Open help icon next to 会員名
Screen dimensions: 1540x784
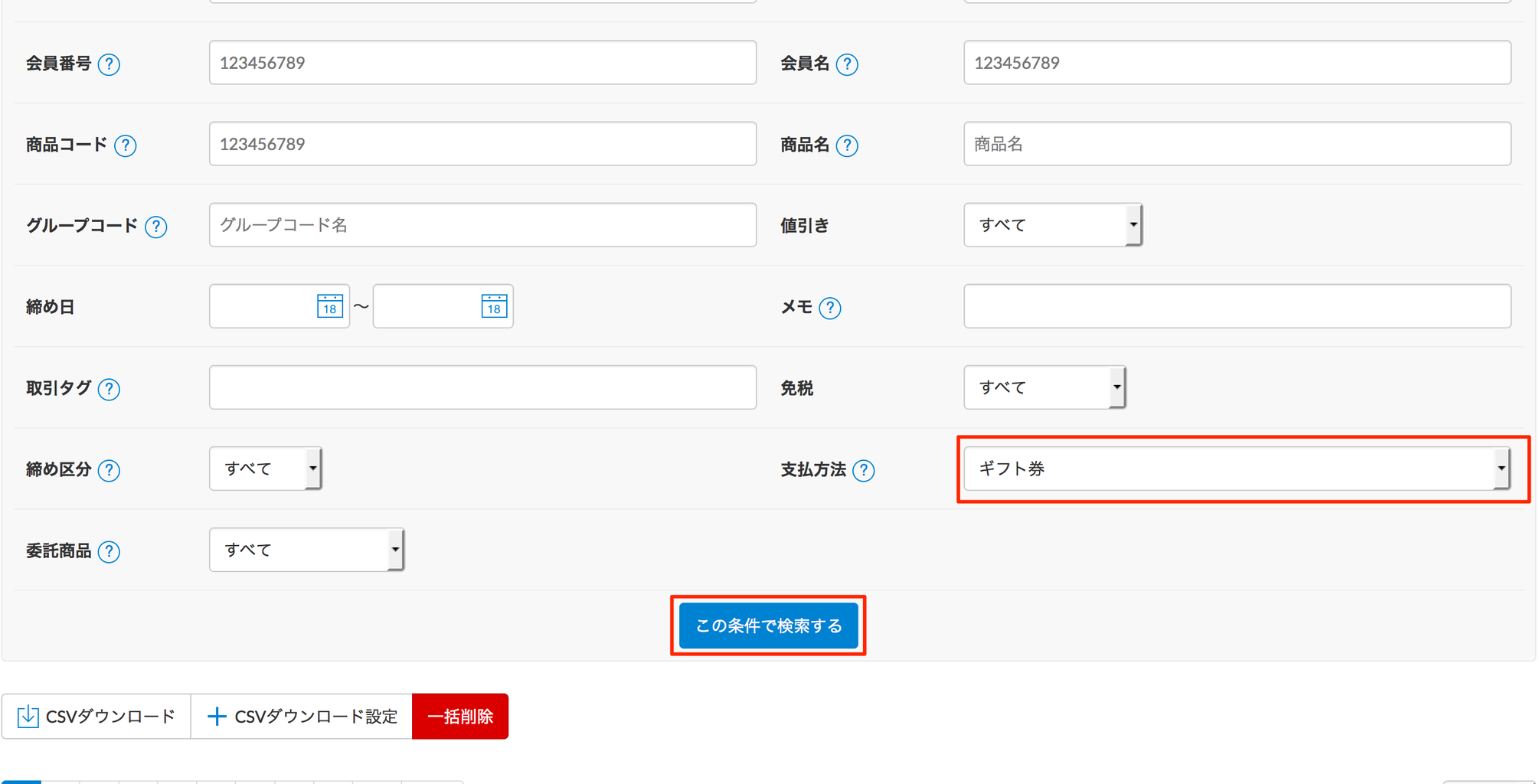coord(847,64)
